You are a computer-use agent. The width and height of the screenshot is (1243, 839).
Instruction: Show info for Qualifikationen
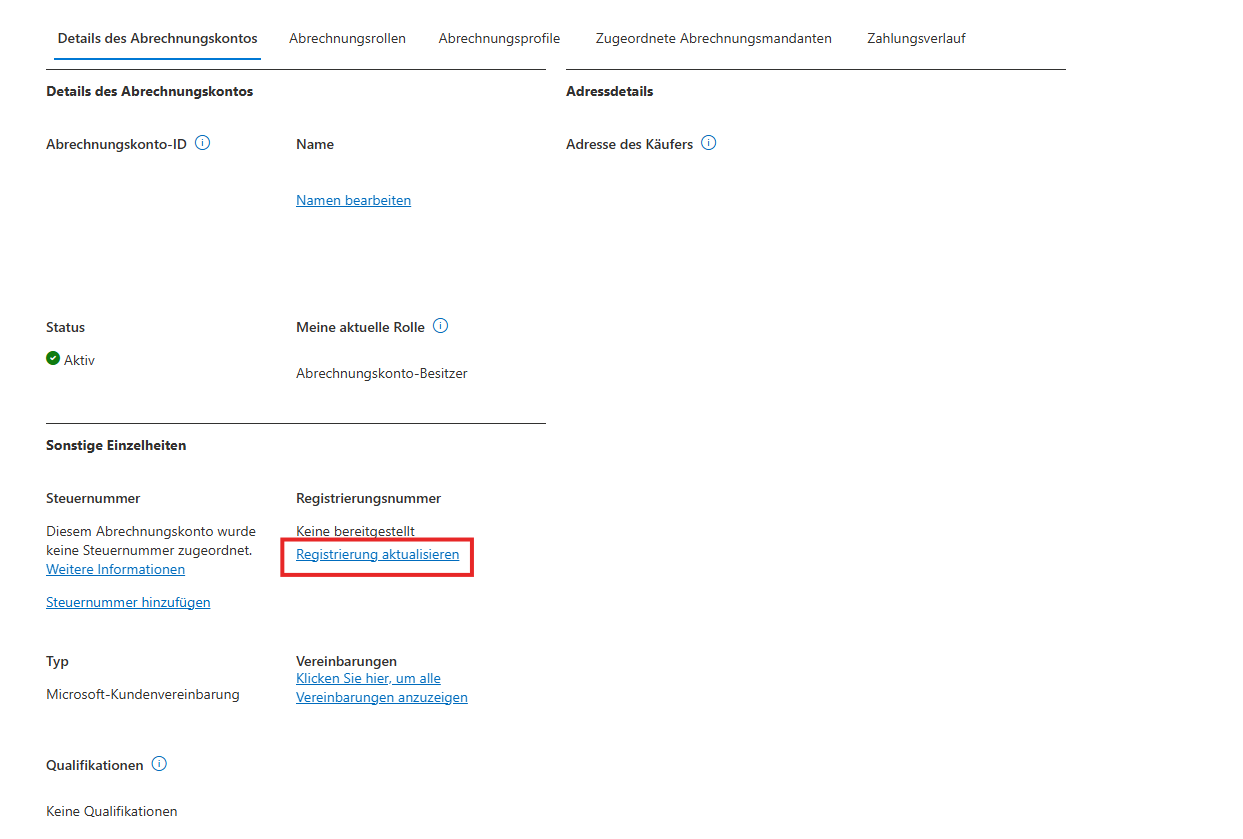(159, 764)
